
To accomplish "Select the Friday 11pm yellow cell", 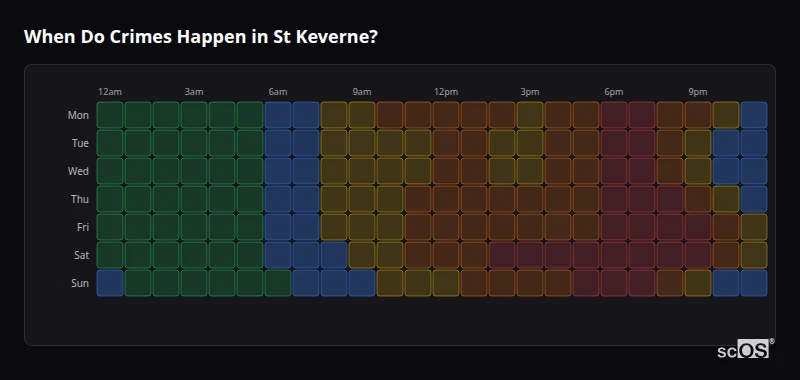I will click(754, 227).
